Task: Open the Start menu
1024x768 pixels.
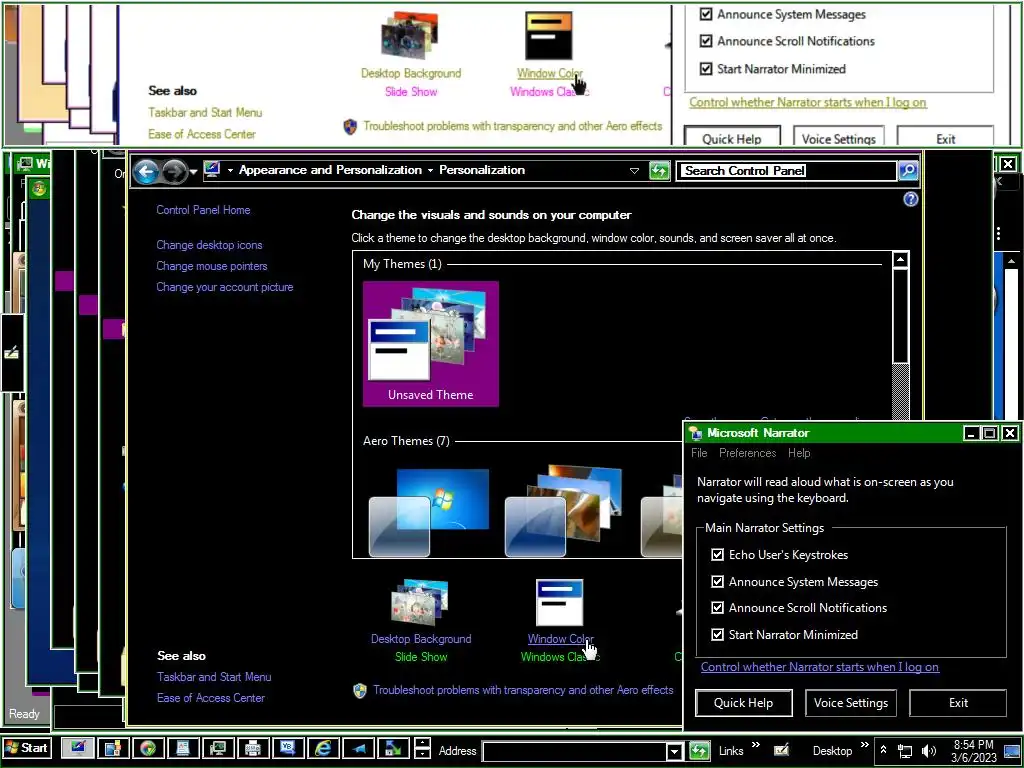Action: [x=27, y=748]
